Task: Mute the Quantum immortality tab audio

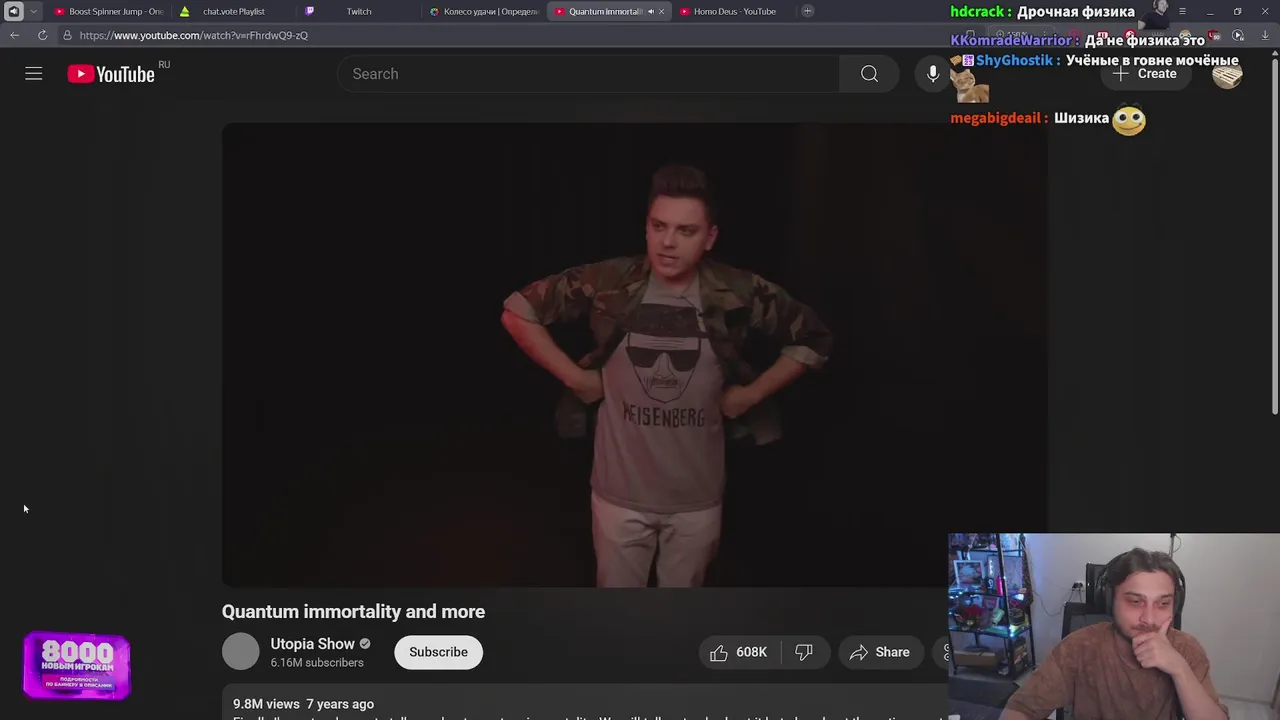Action: click(650, 11)
